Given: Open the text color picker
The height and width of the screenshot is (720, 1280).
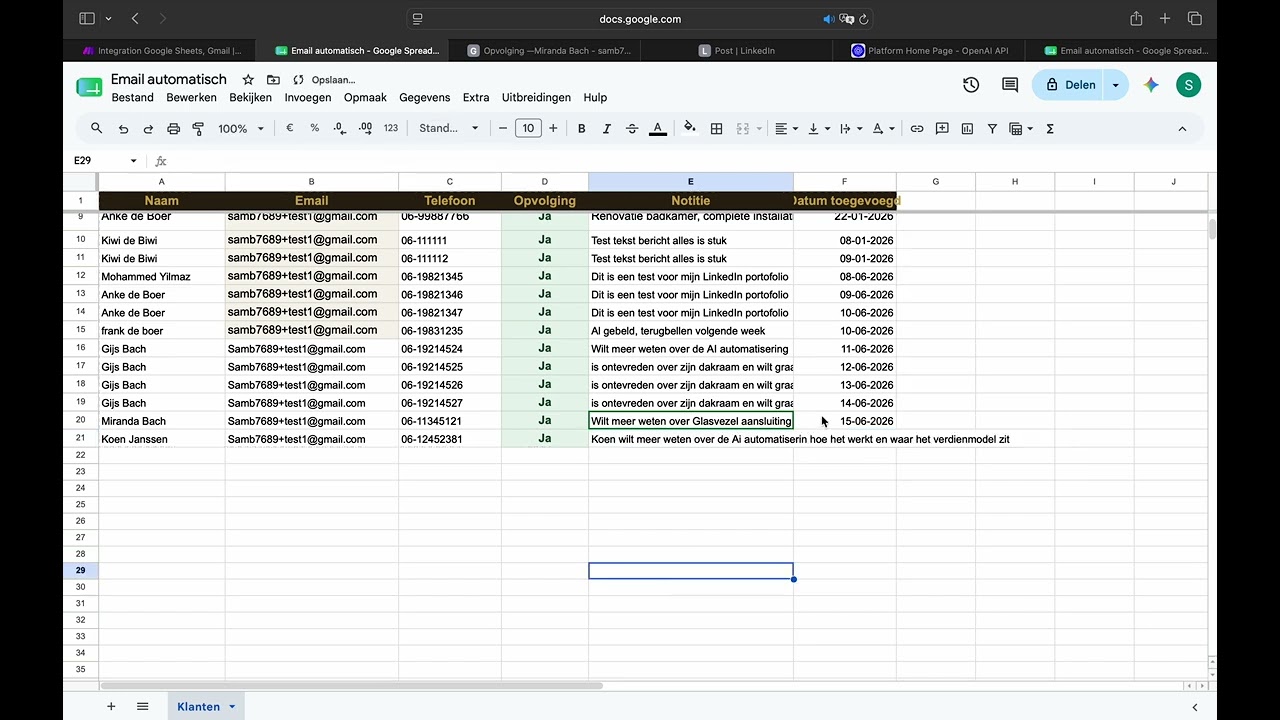Looking at the screenshot, I should tap(658, 128).
